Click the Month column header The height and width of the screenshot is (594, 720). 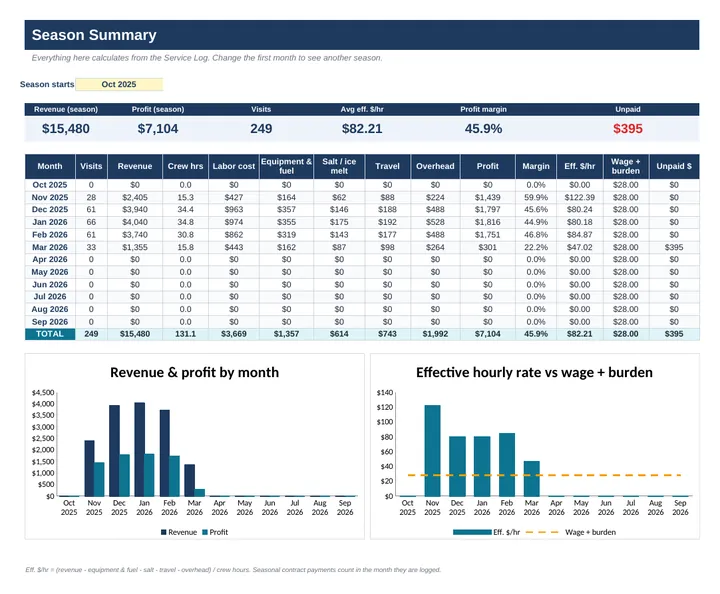pyautogui.click(x=50, y=166)
